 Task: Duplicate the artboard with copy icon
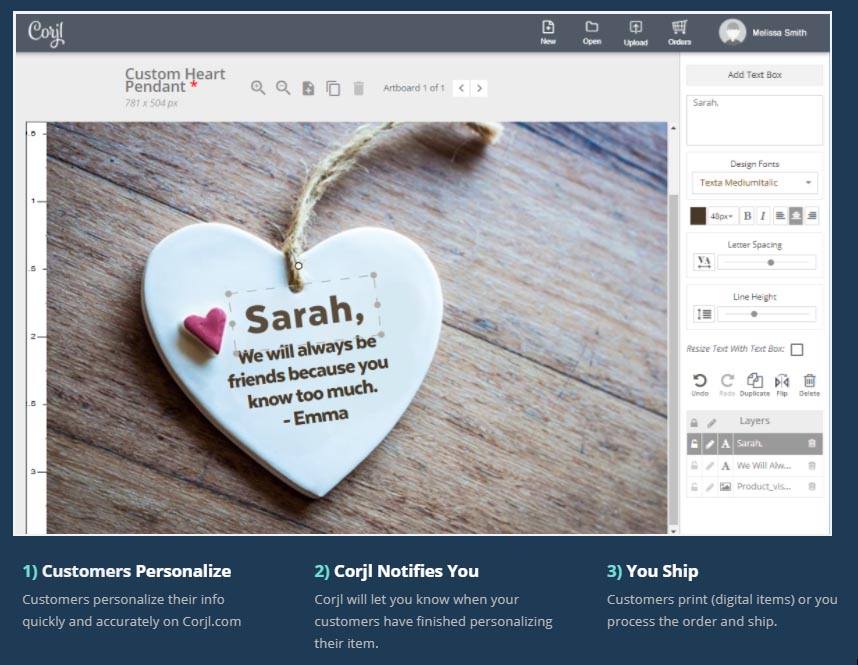pyautogui.click(x=333, y=88)
